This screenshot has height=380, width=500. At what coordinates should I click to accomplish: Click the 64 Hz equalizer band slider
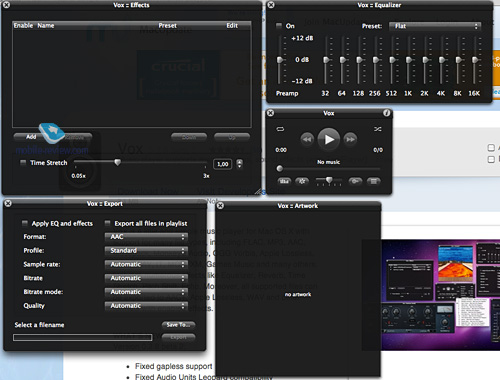(342, 60)
